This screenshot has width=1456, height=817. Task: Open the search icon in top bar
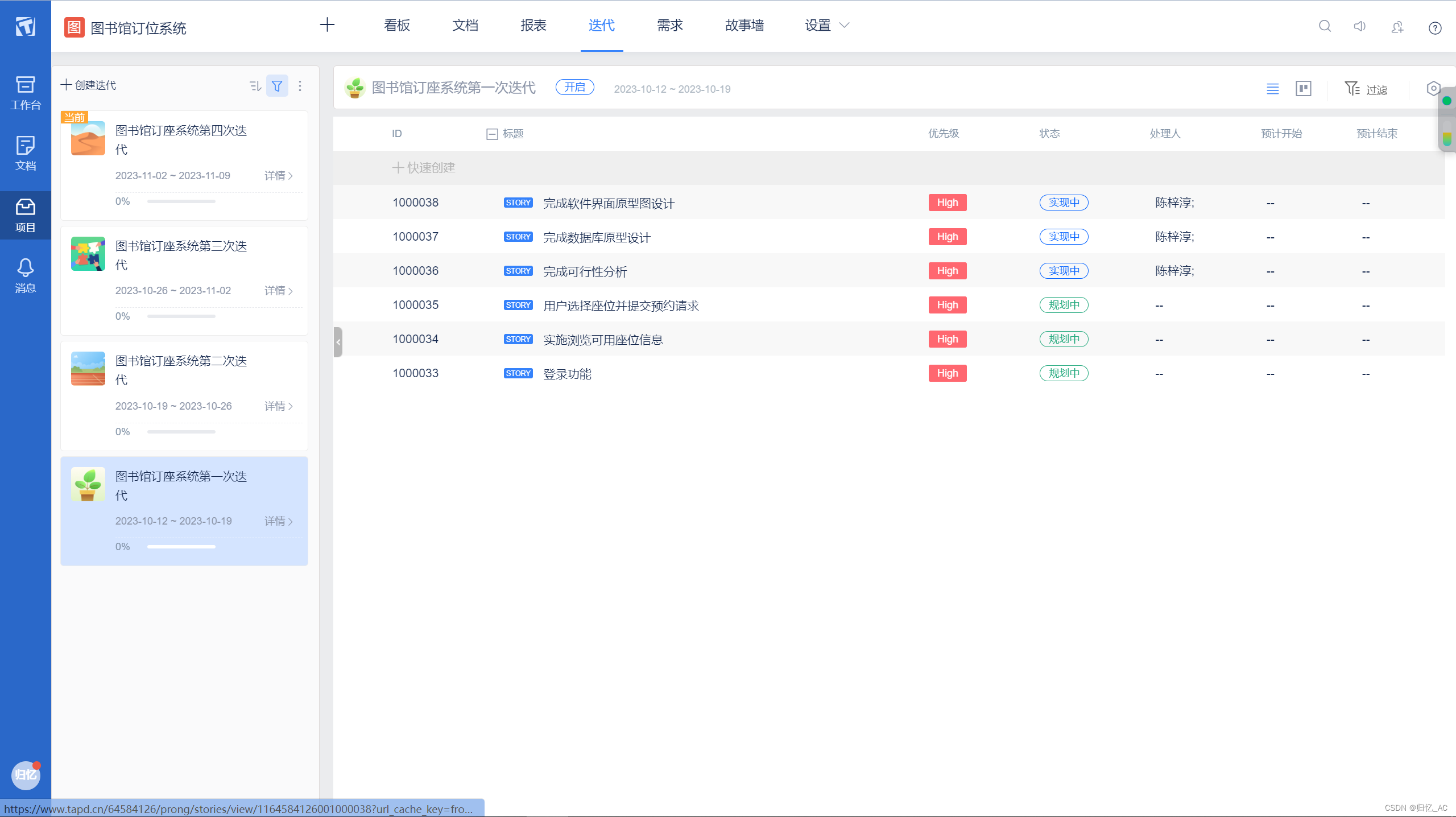tap(1325, 26)
